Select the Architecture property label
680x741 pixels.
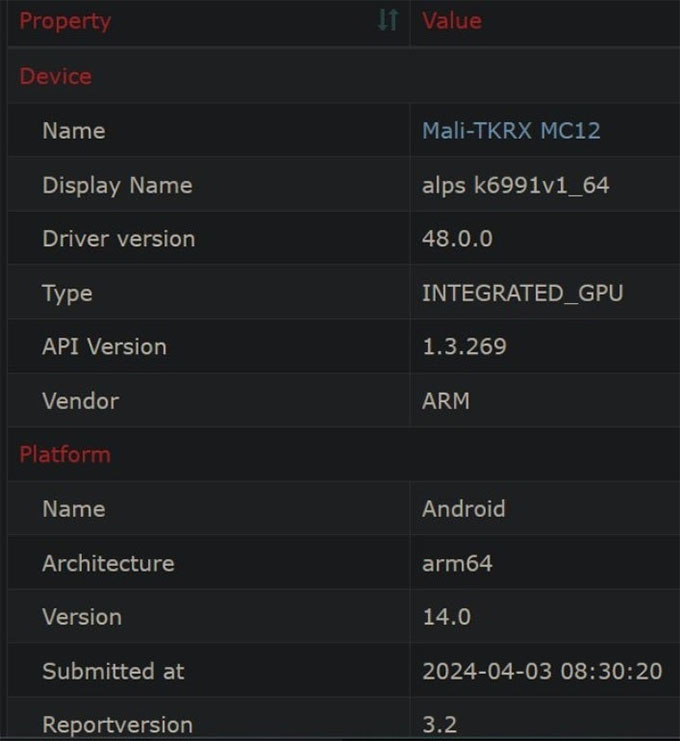point(108,563)
